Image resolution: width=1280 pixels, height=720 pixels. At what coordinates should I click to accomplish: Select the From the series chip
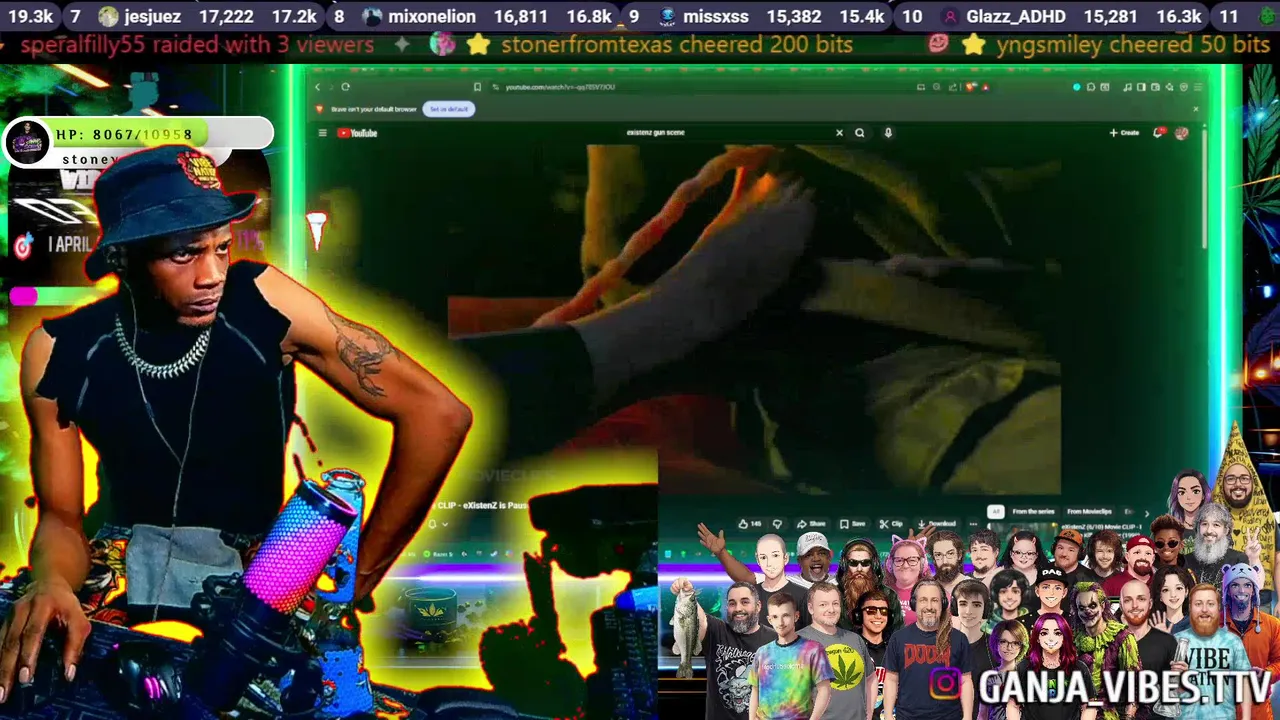coord(1033,511)
